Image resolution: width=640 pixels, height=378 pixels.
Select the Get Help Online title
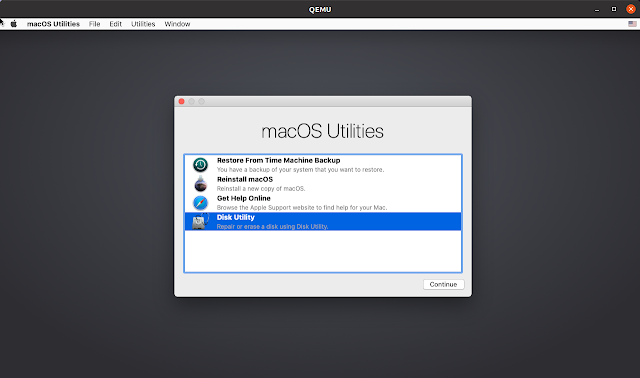[244, 198]
